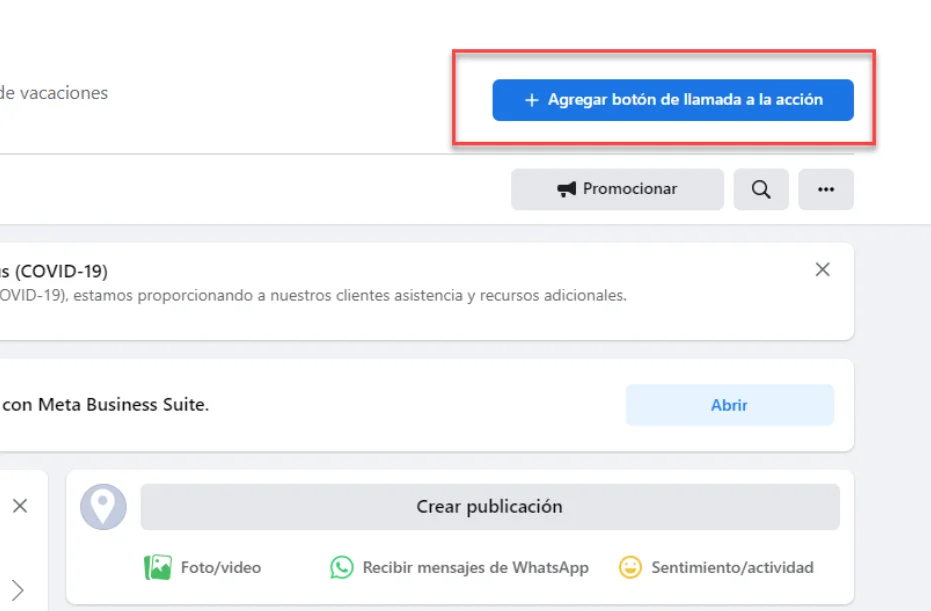Click the COVID-19 assistance description text
Image resolution: width=931 pixels, height=611 pixels.
tap(313, 295)
